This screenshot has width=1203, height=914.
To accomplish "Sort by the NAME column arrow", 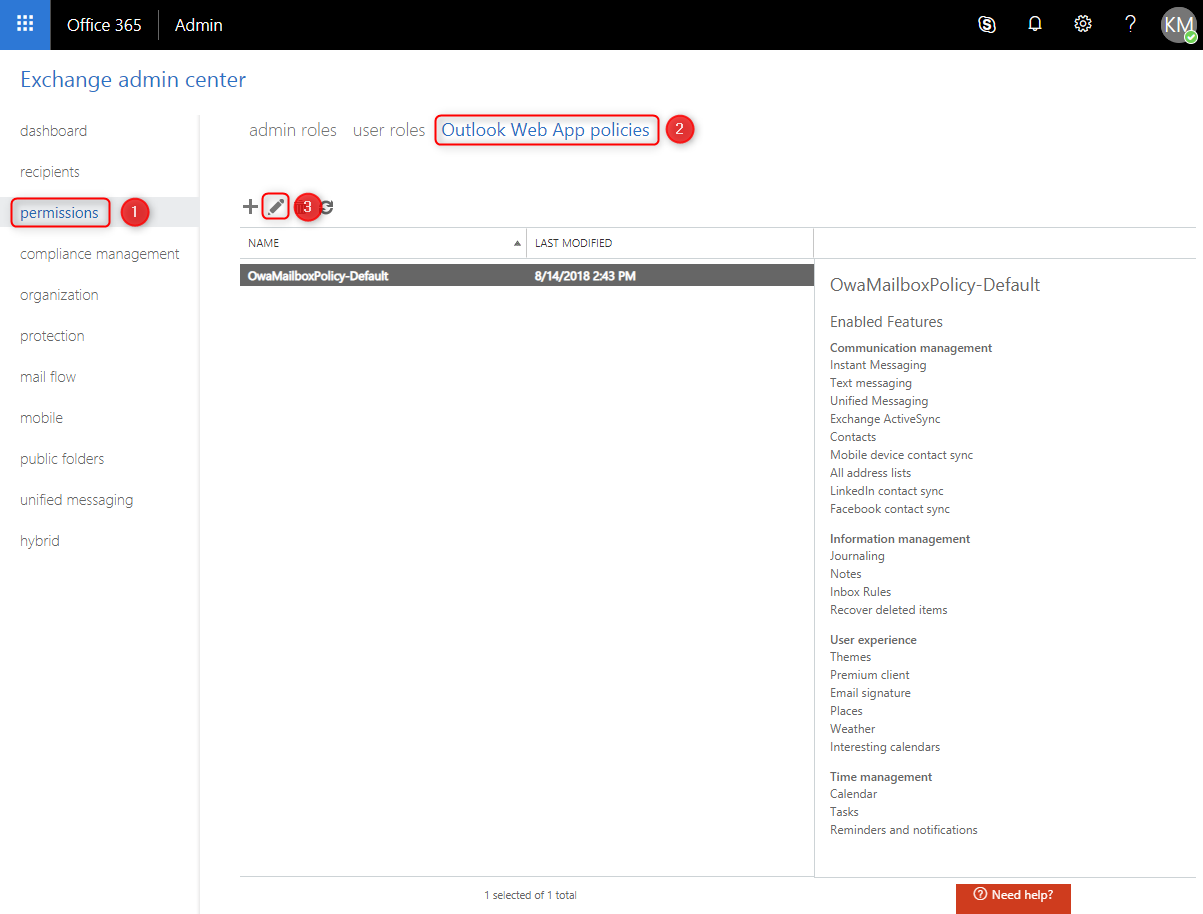I will point(517,243).
